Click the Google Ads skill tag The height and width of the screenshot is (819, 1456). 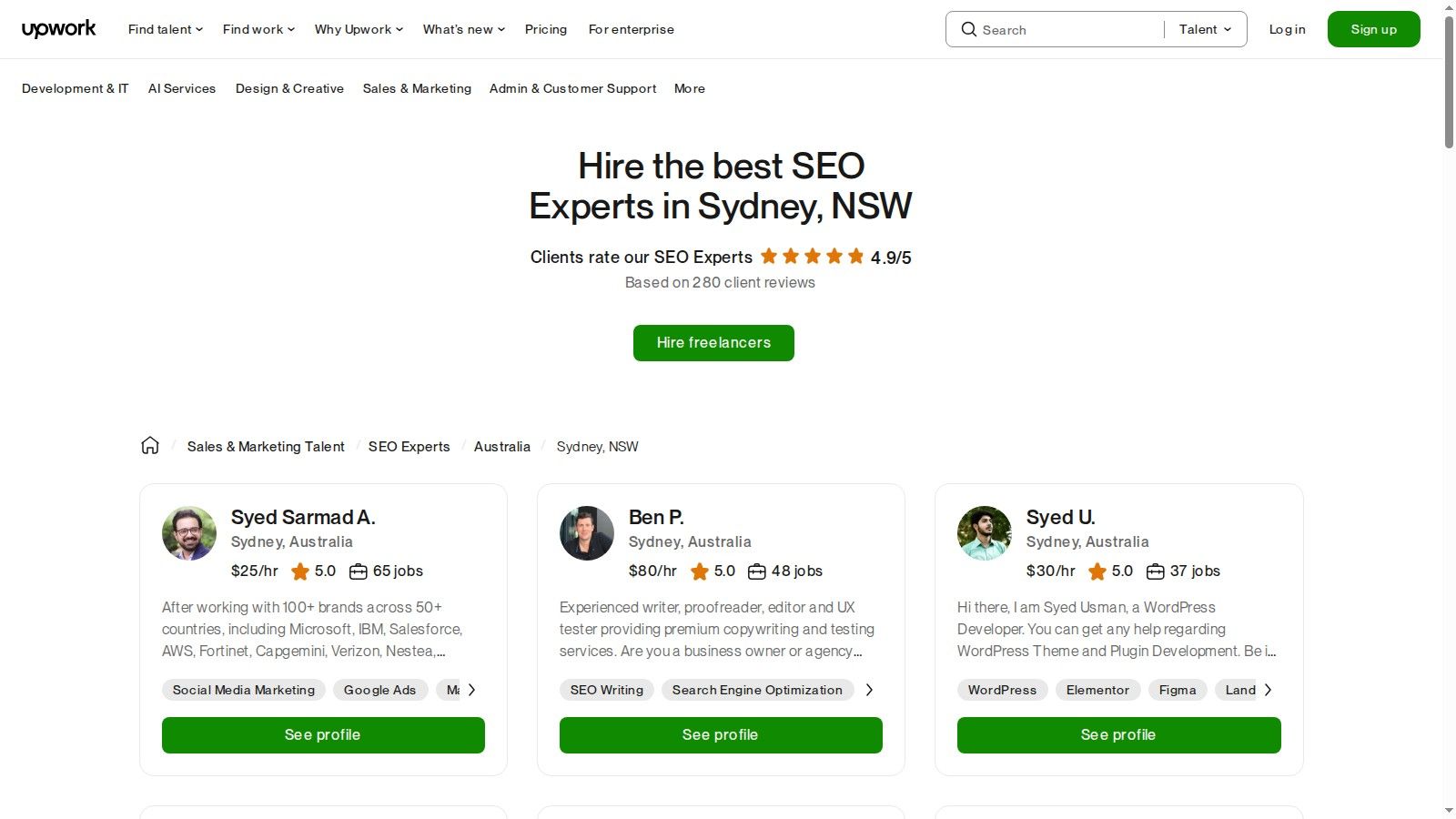coord(379,690)
